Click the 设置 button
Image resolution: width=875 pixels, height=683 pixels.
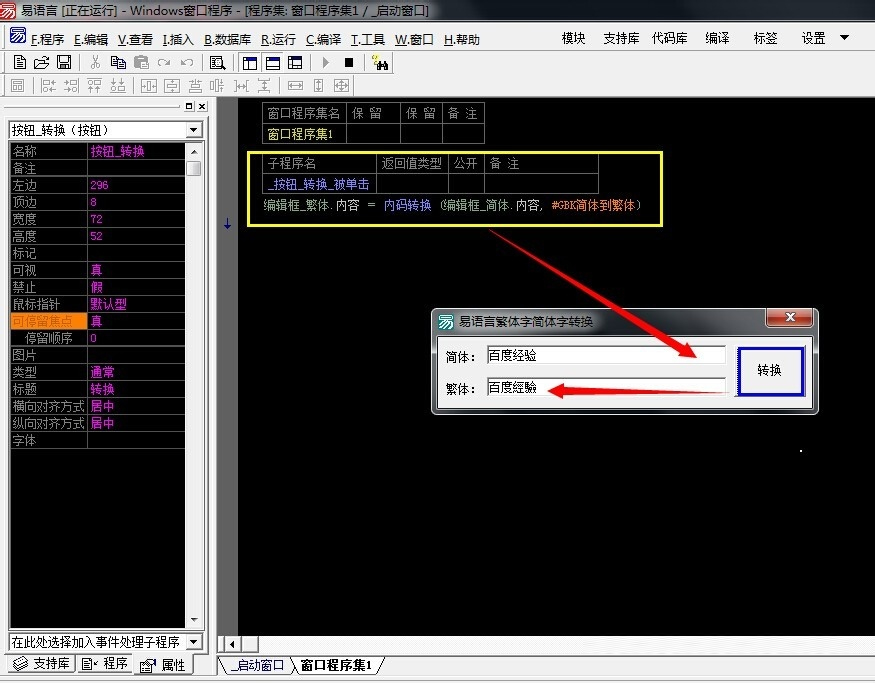(813, 38)
